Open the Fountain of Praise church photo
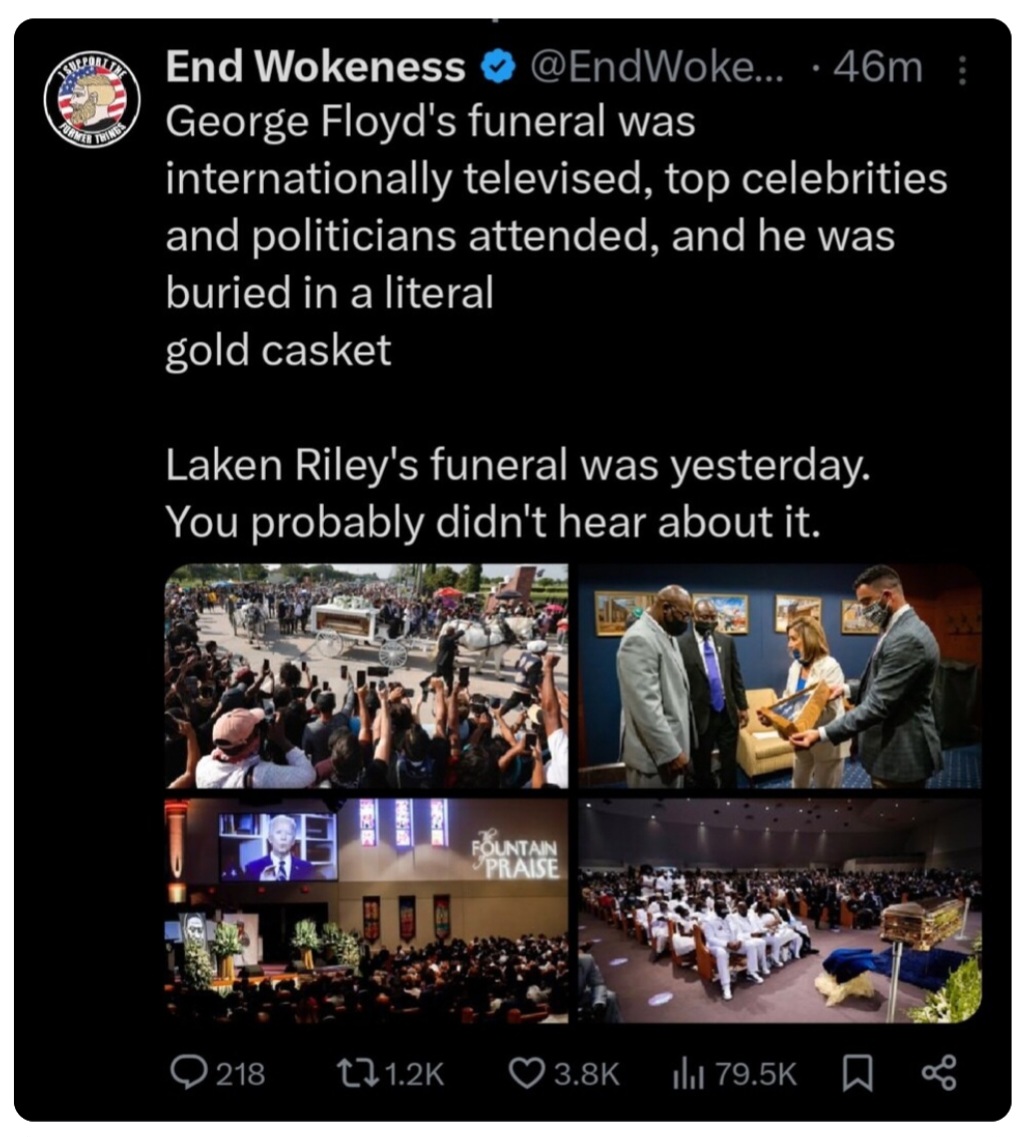 [x=366, y=911]
